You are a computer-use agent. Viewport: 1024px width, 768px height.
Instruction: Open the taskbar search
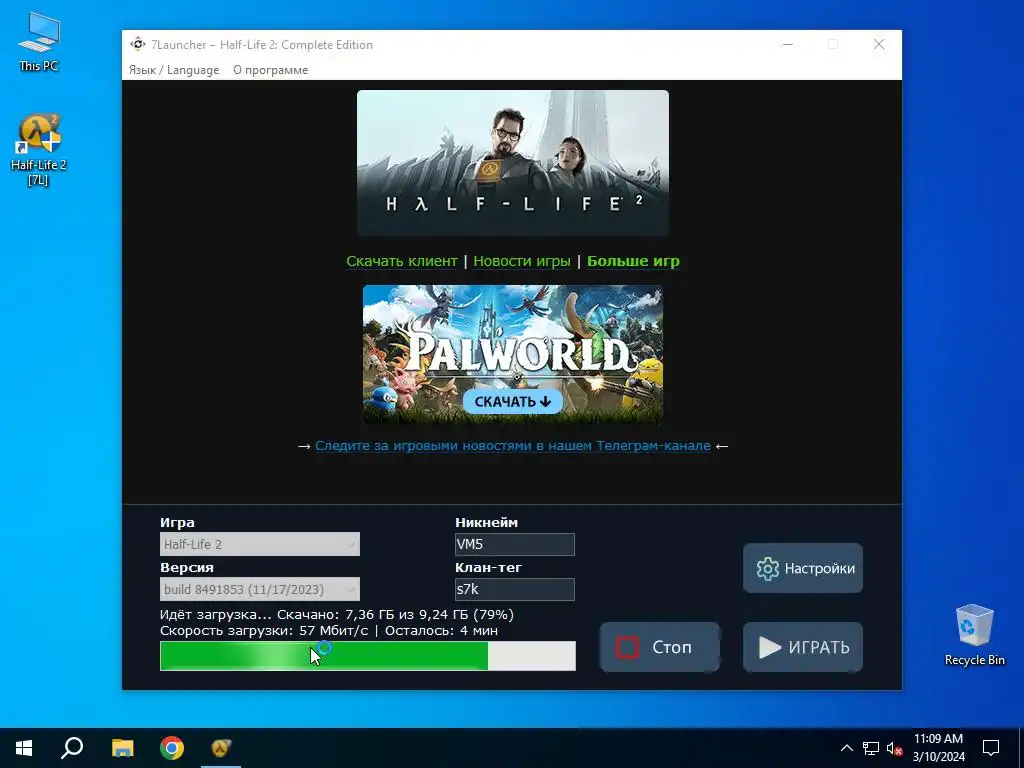pyautogui.click(x=72, y=748)
